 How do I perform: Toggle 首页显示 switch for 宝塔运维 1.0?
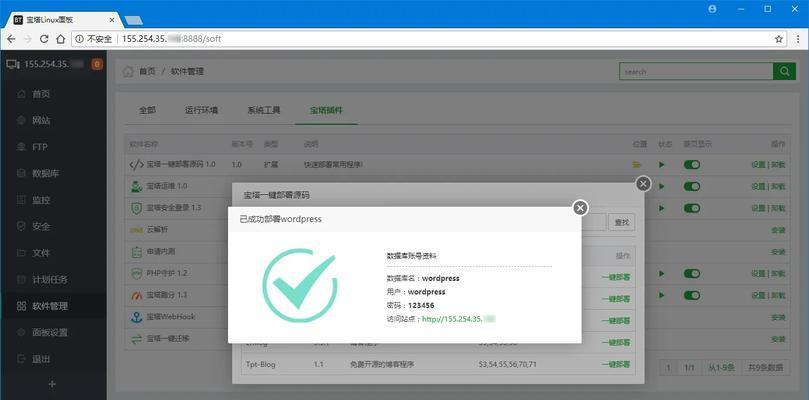point(692,186)
